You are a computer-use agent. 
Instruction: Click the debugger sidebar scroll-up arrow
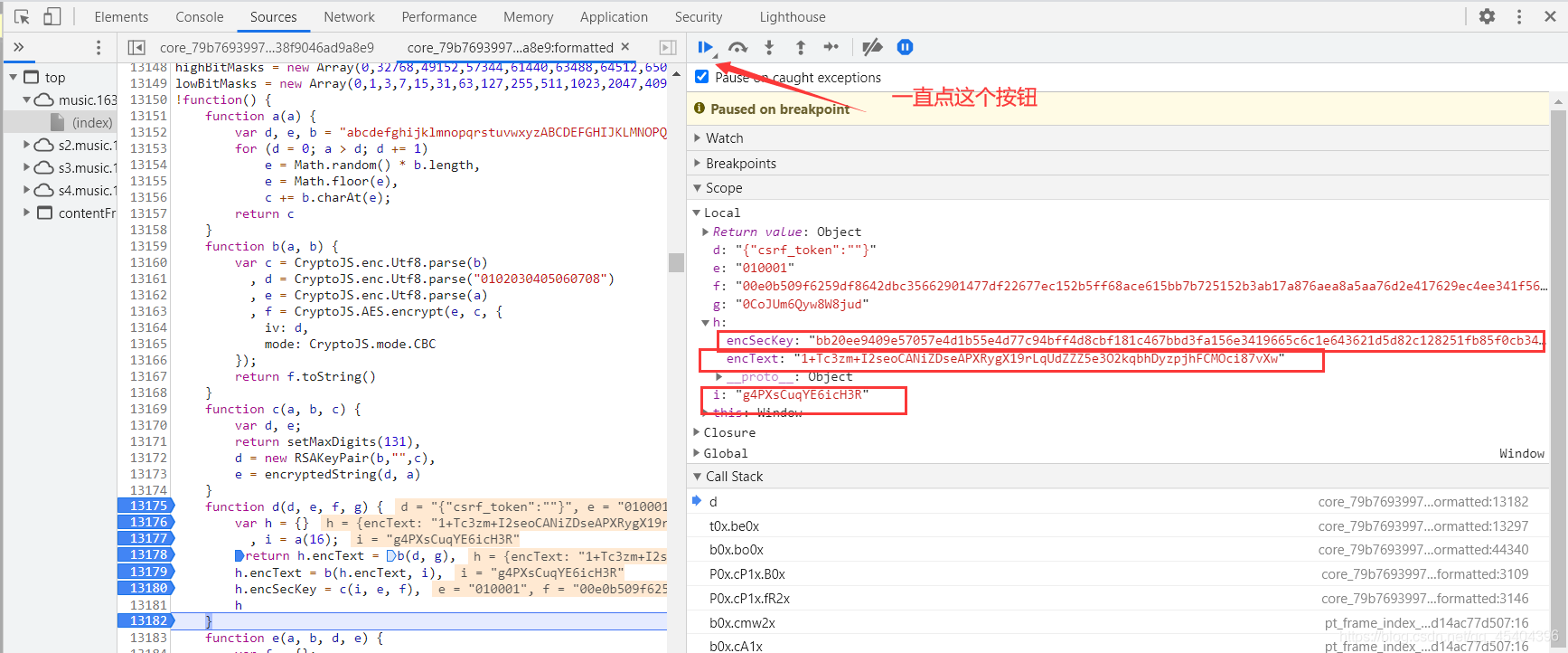click(1559, 102)
